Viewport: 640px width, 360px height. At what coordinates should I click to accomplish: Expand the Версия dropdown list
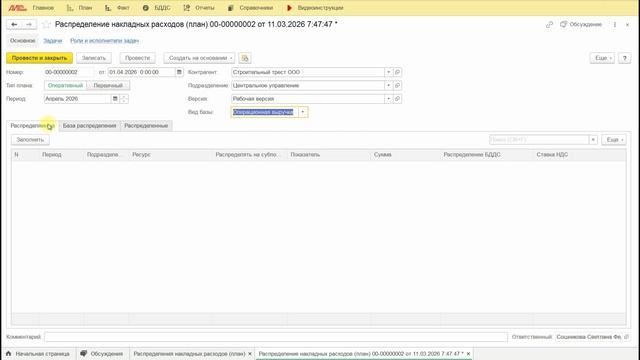click(x=389, y=99)
